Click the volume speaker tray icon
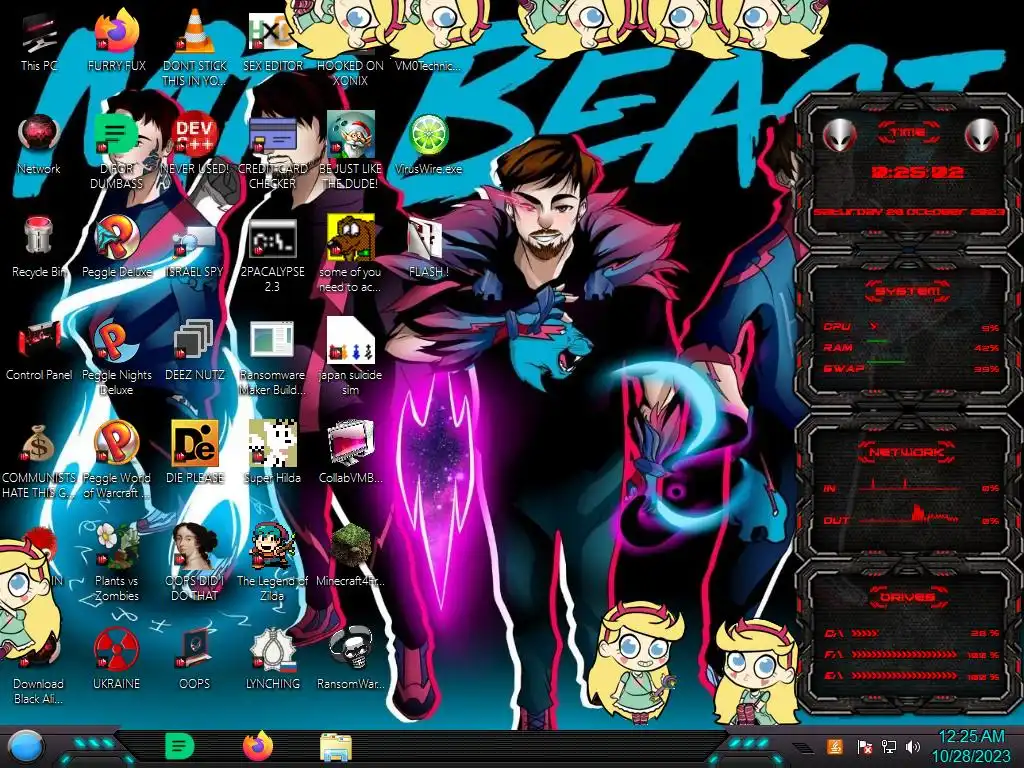Screen dimensions: 1024x768 913,747
